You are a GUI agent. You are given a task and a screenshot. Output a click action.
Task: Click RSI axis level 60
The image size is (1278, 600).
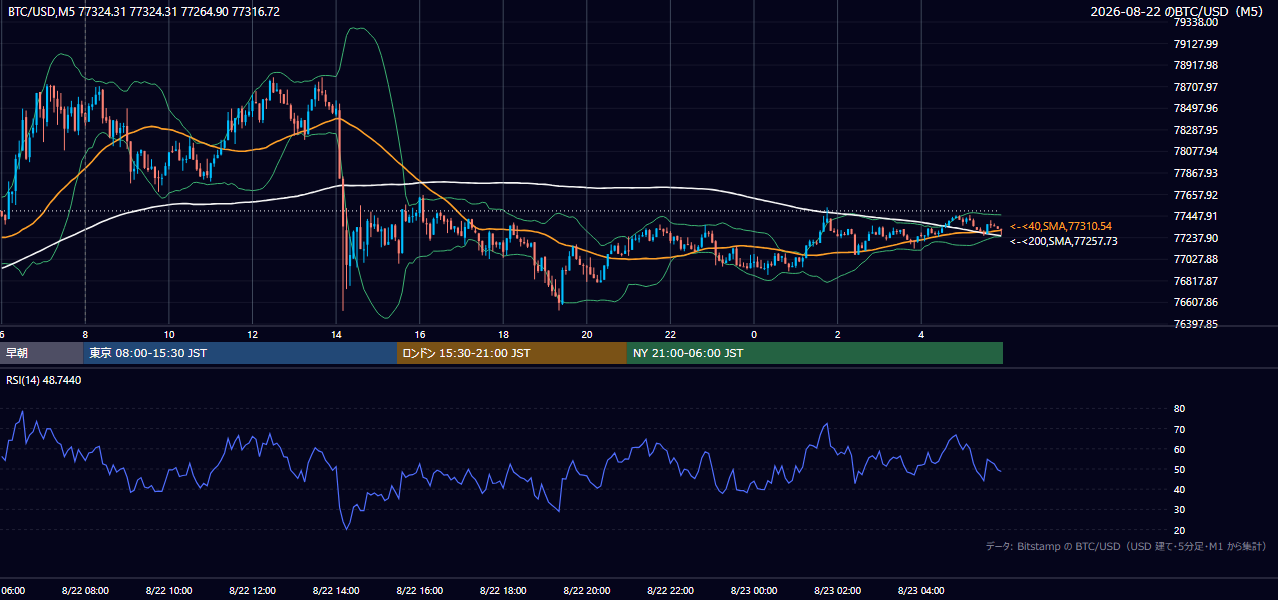point(1179,449)
